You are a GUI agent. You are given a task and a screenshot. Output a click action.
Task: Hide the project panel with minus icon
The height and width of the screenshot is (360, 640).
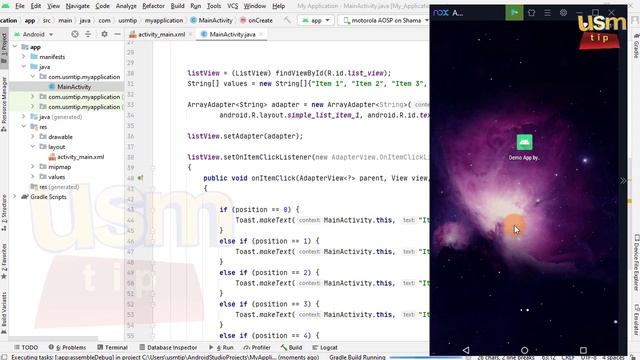coord(117,34)
